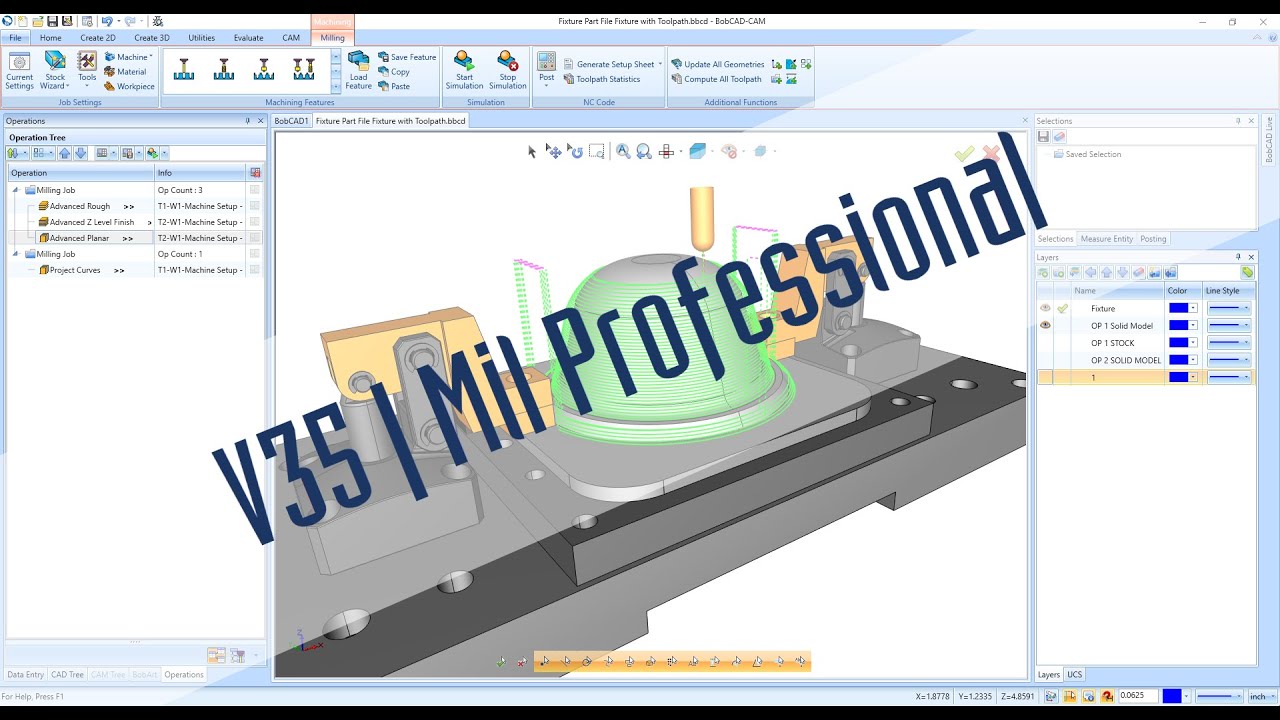This screenshot has width=1280, height=720.
Task: Switch to the Posting tab
Action: 1153,239
